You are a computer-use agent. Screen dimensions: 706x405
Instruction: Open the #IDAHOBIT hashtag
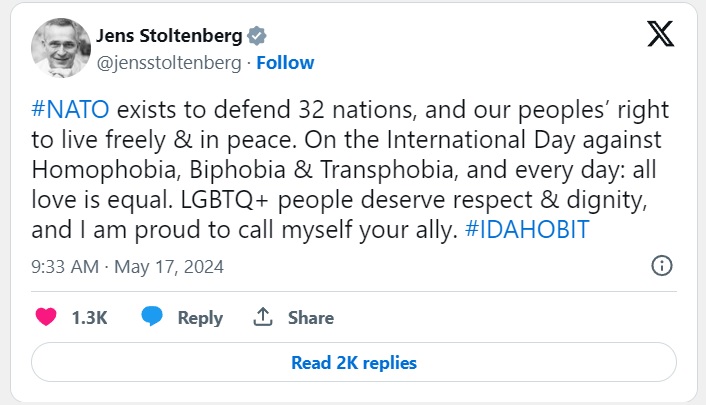coord(526,228)
